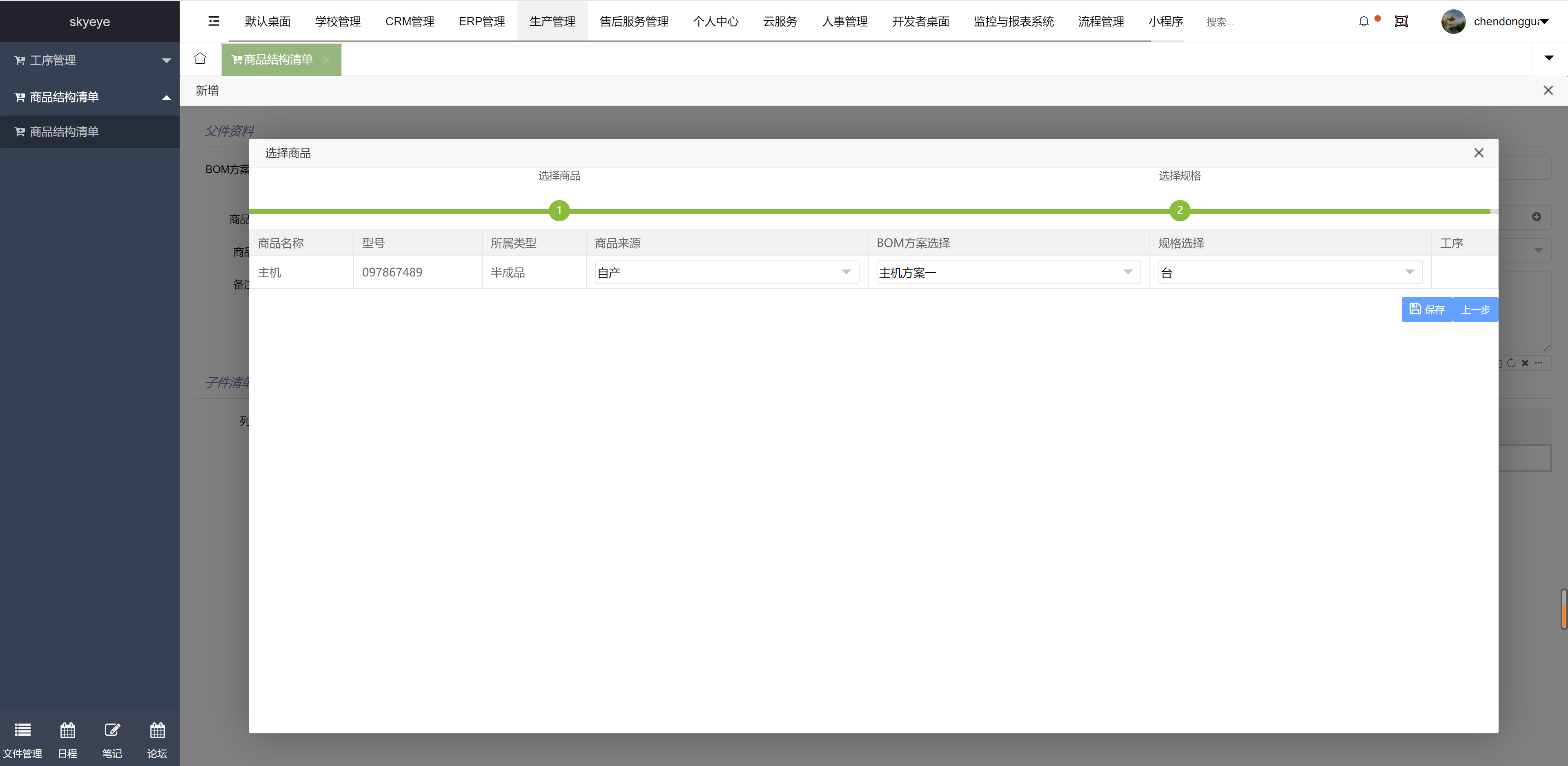Close the 选择商品 dialog
The width and height of the screenshot is (1568, 766).
1479,153
